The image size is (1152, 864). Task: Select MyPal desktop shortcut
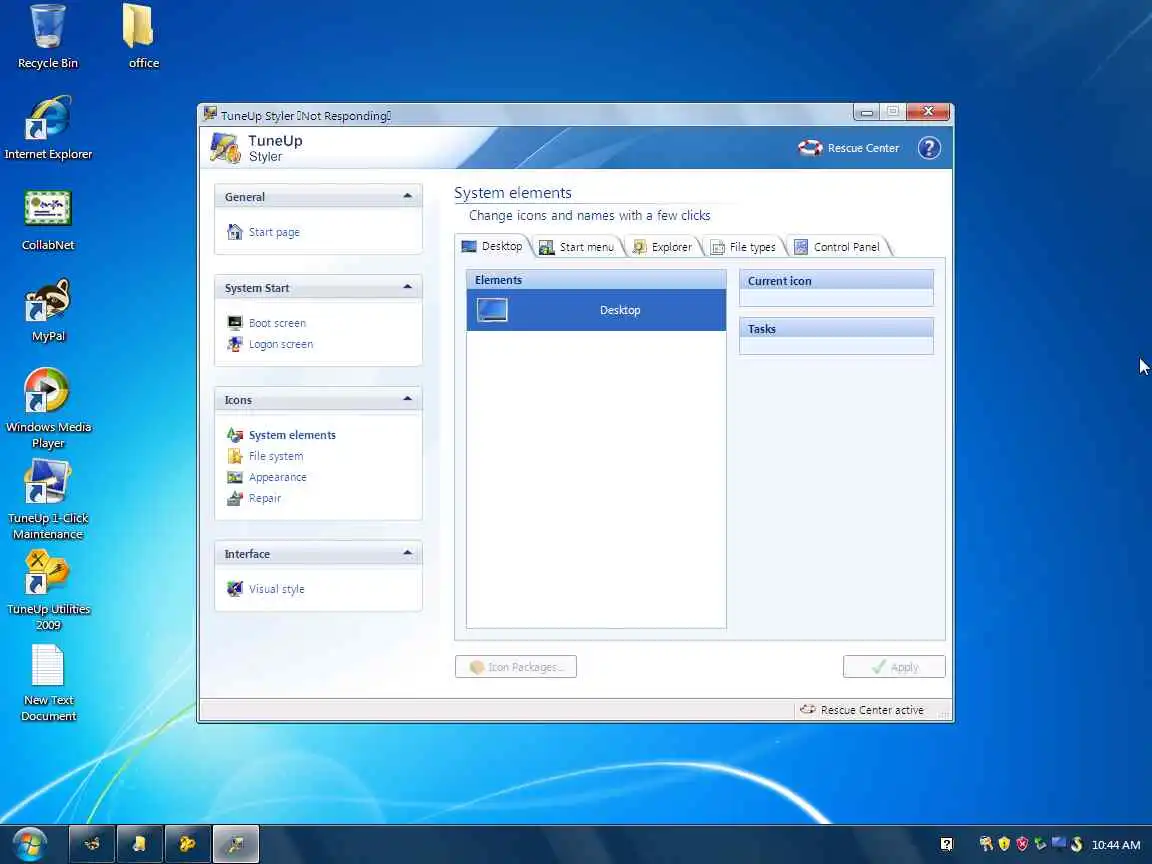[48, 310]
